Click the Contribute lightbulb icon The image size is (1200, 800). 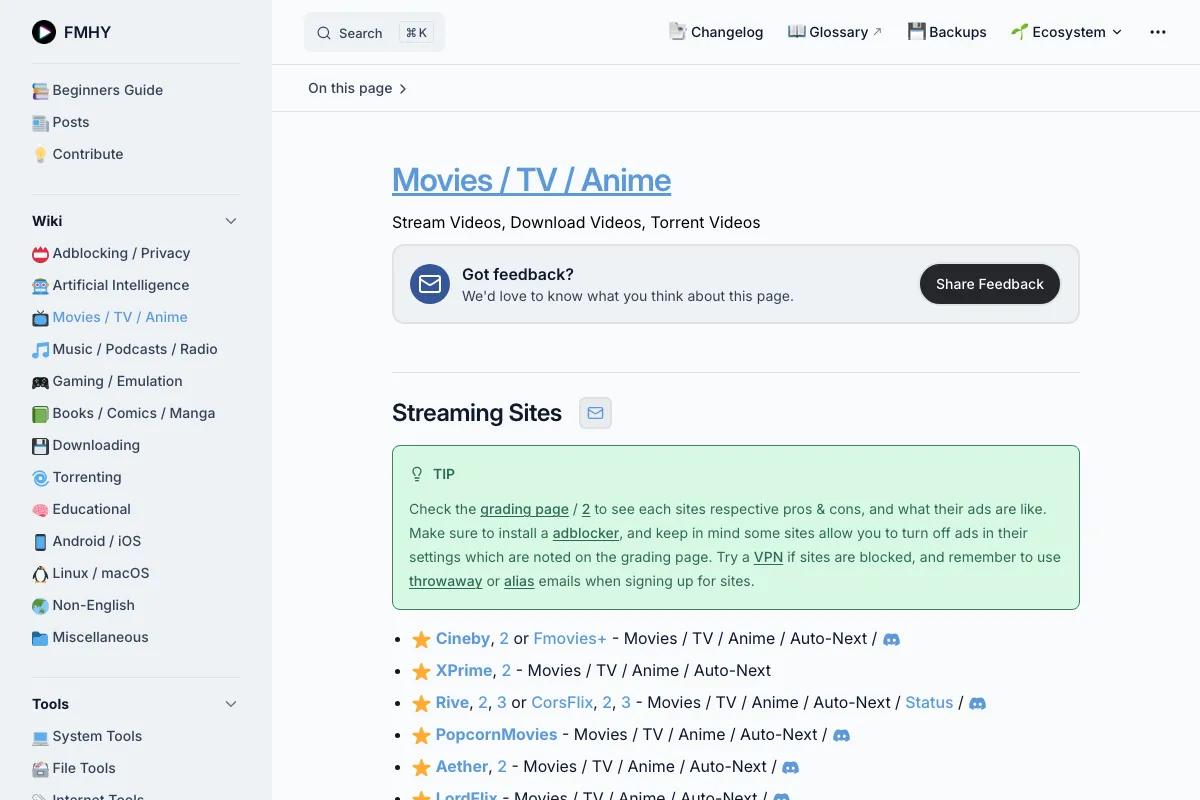tap(40, 155)
